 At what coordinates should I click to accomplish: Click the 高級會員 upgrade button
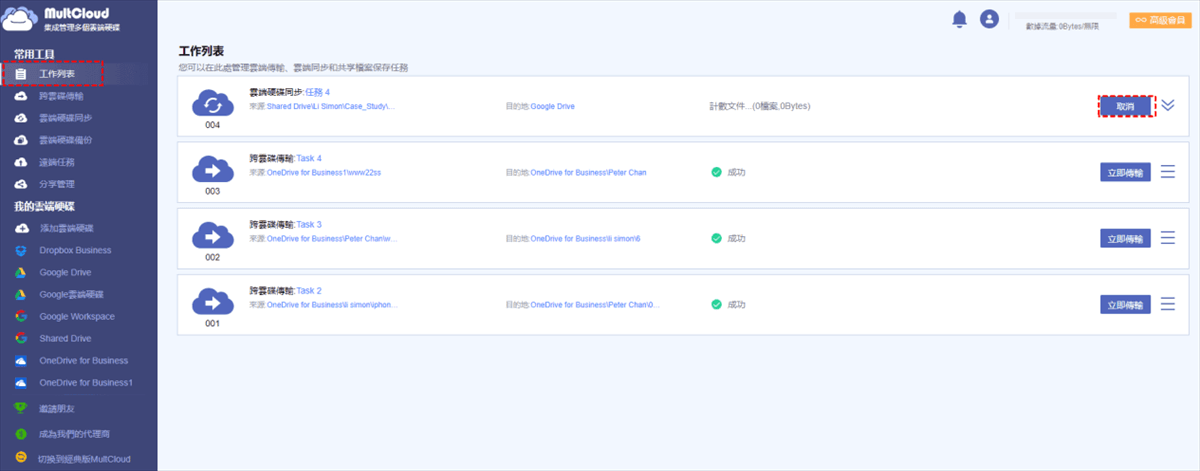(x=1160, y=19)
